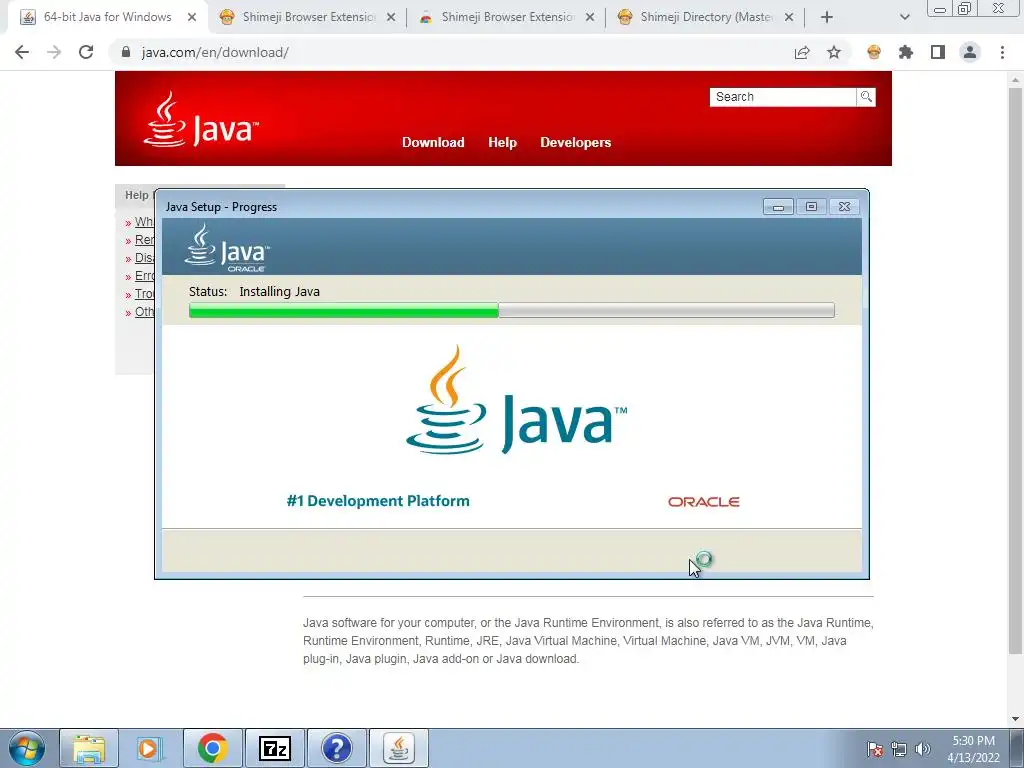Toggle the browser side panel icon

(x=938, y=52)
